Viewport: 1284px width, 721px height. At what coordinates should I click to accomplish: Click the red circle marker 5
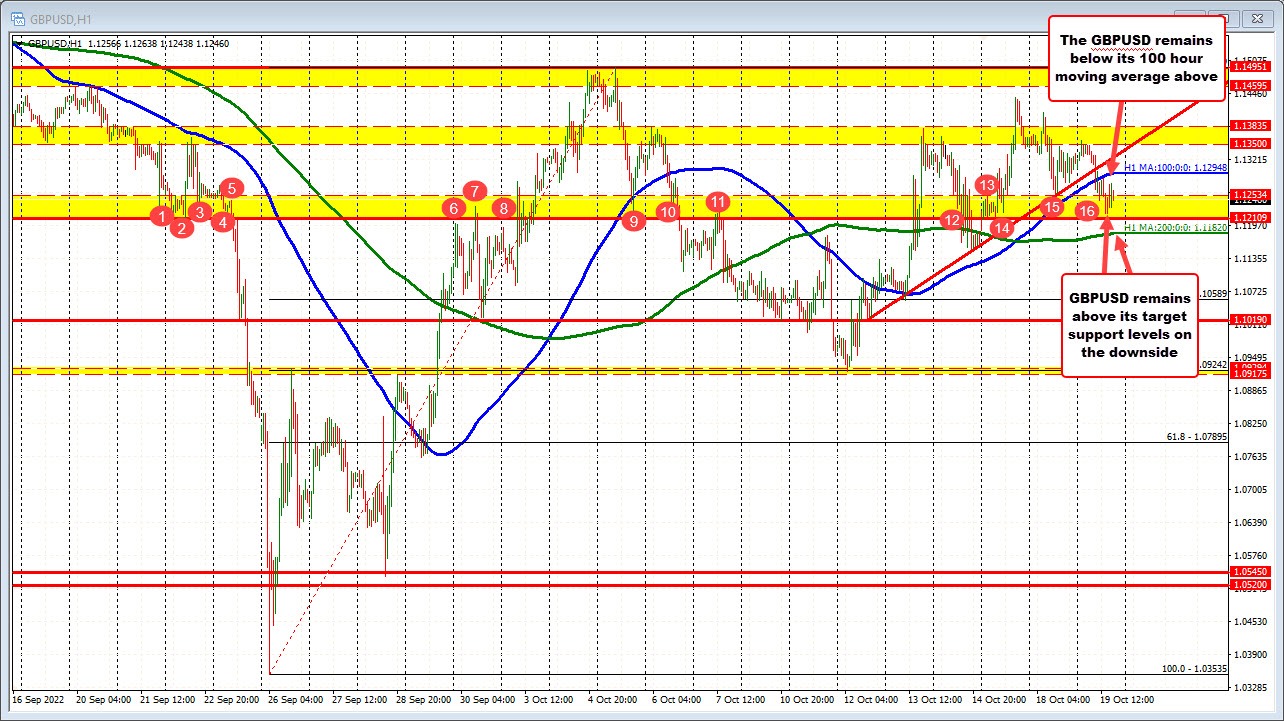pos(231,187)
